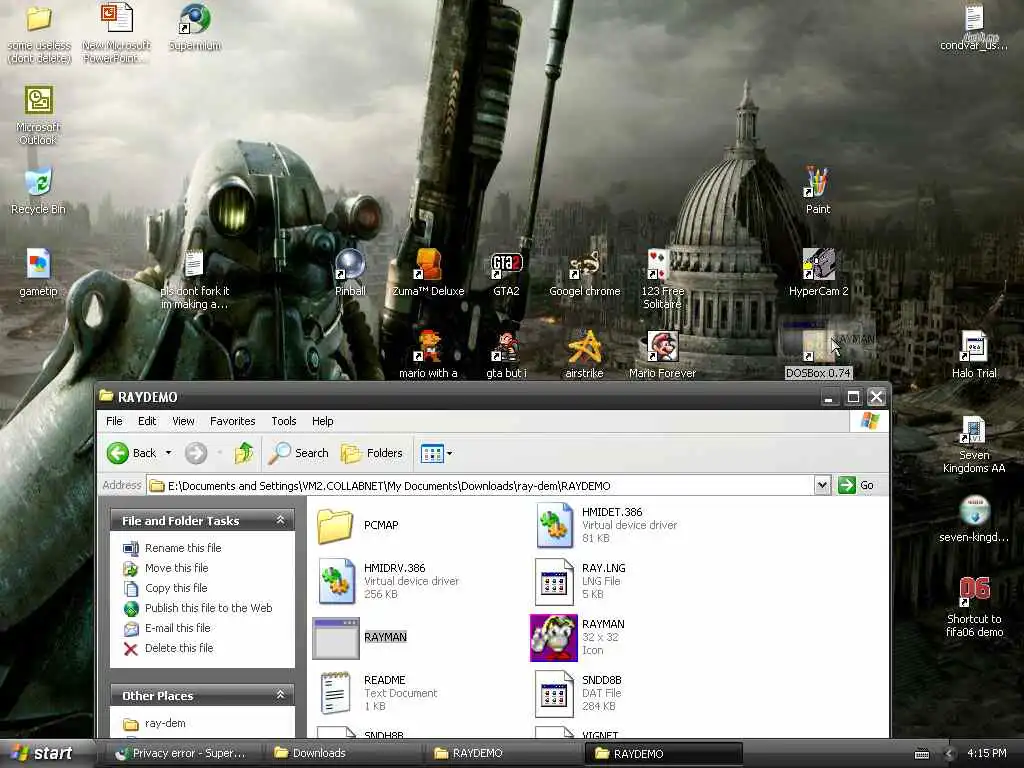The width and height of the screenshot is (1024, 768).
Task: Open the Help menu
Action: pyautogui.click(x=323, y=421)
